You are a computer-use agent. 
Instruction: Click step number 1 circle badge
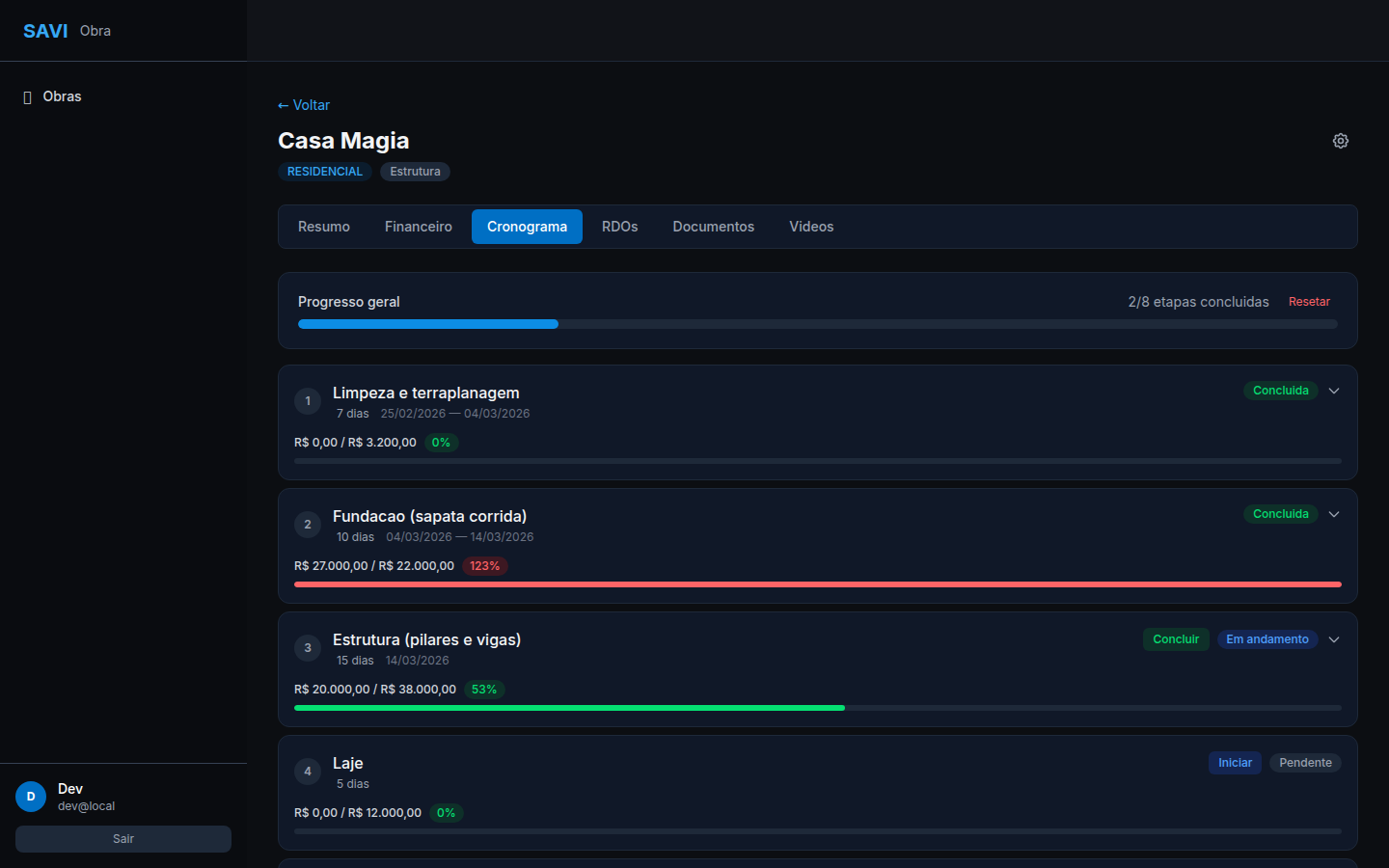pyautogui.click(x=308, y=401)
